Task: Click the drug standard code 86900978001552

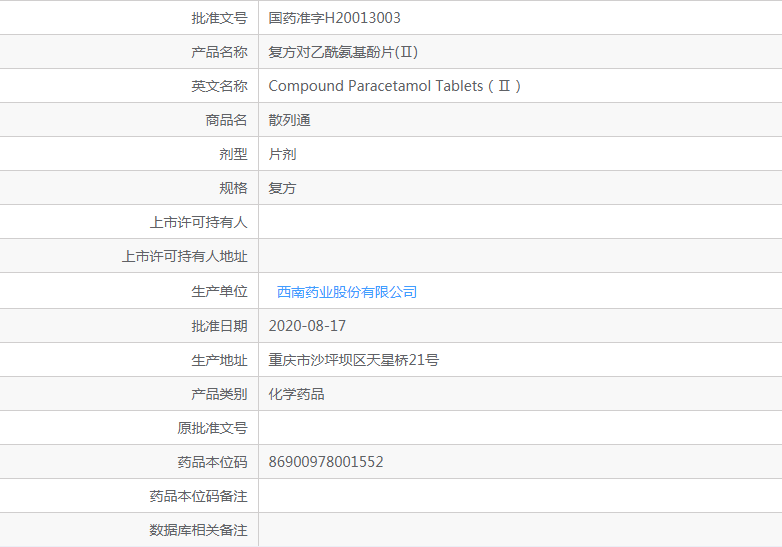Action: coord(326,462)
